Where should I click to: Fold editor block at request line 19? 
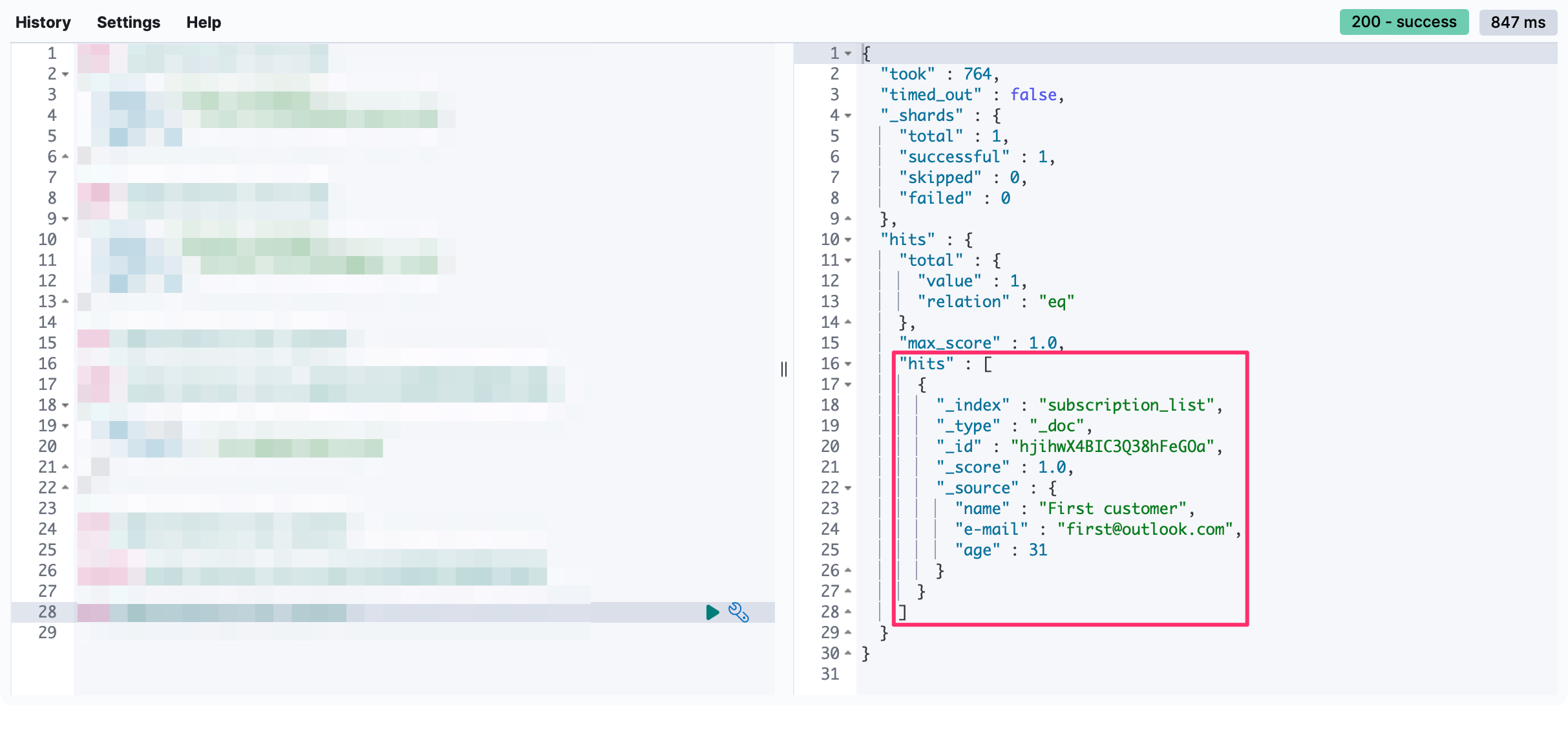pos(65,426)
